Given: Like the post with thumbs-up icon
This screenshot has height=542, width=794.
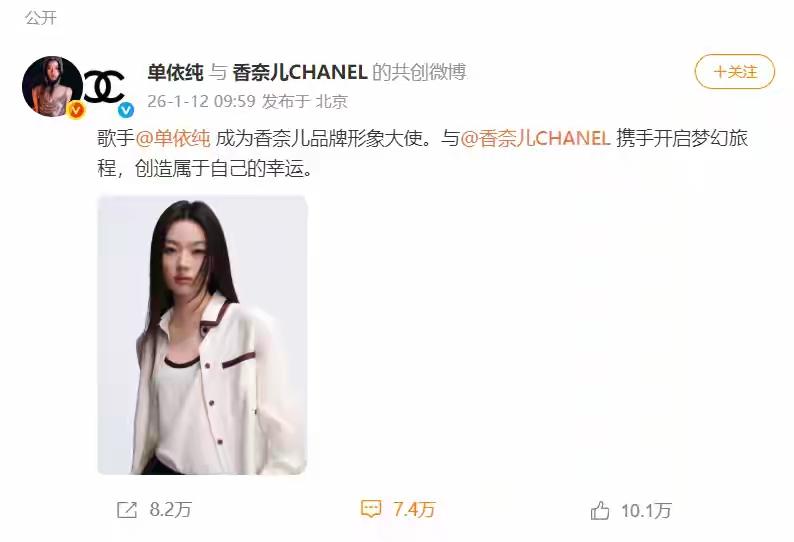Looking at the screenshot, I should [x=600, y=510].
